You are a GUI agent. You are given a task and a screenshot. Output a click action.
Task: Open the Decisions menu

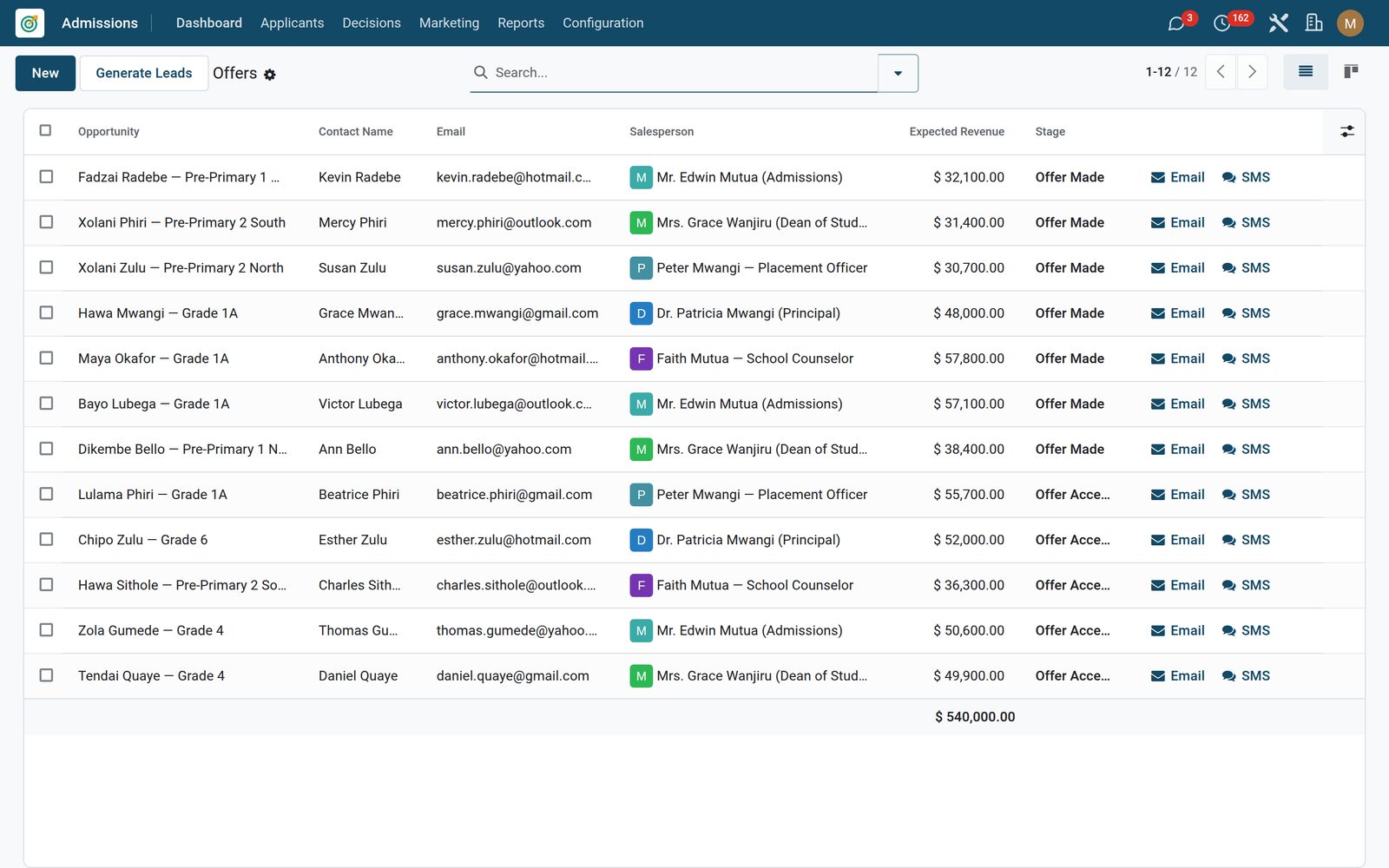pyautogui.click(x=372, y=23)
